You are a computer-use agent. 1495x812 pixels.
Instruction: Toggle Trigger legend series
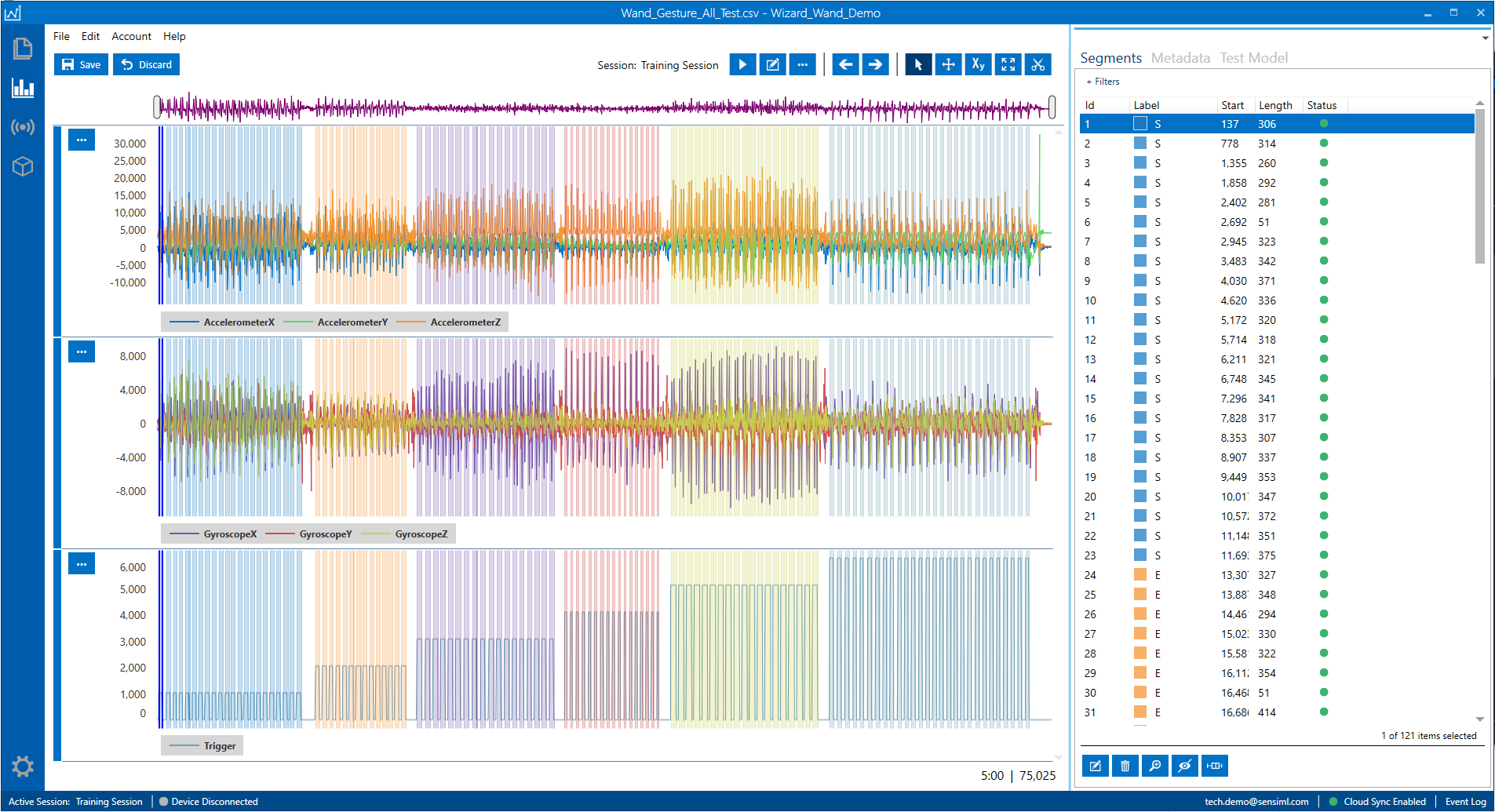pos(202,745)
